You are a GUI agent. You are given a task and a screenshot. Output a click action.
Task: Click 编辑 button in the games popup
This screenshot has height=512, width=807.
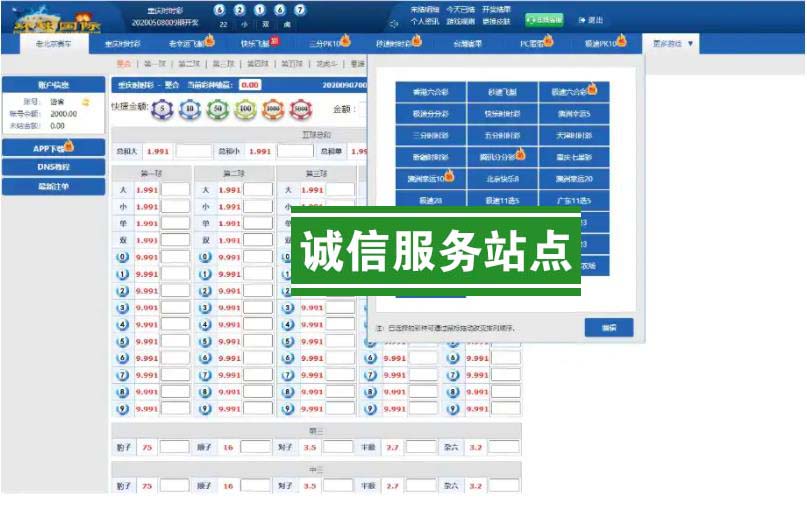[x=608, y=327]
